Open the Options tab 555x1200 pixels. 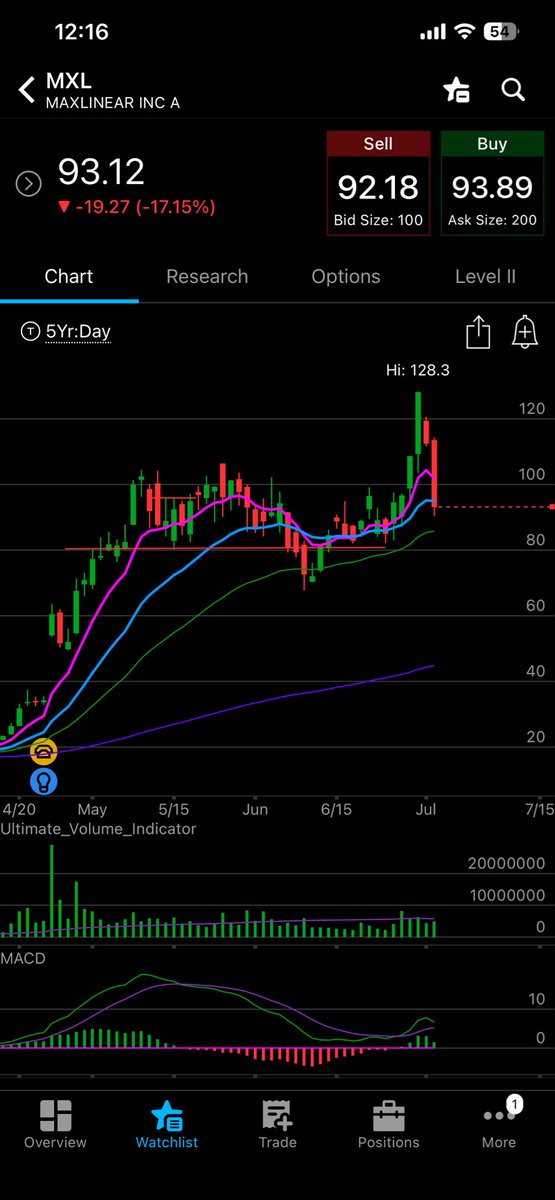coord(346,276)
